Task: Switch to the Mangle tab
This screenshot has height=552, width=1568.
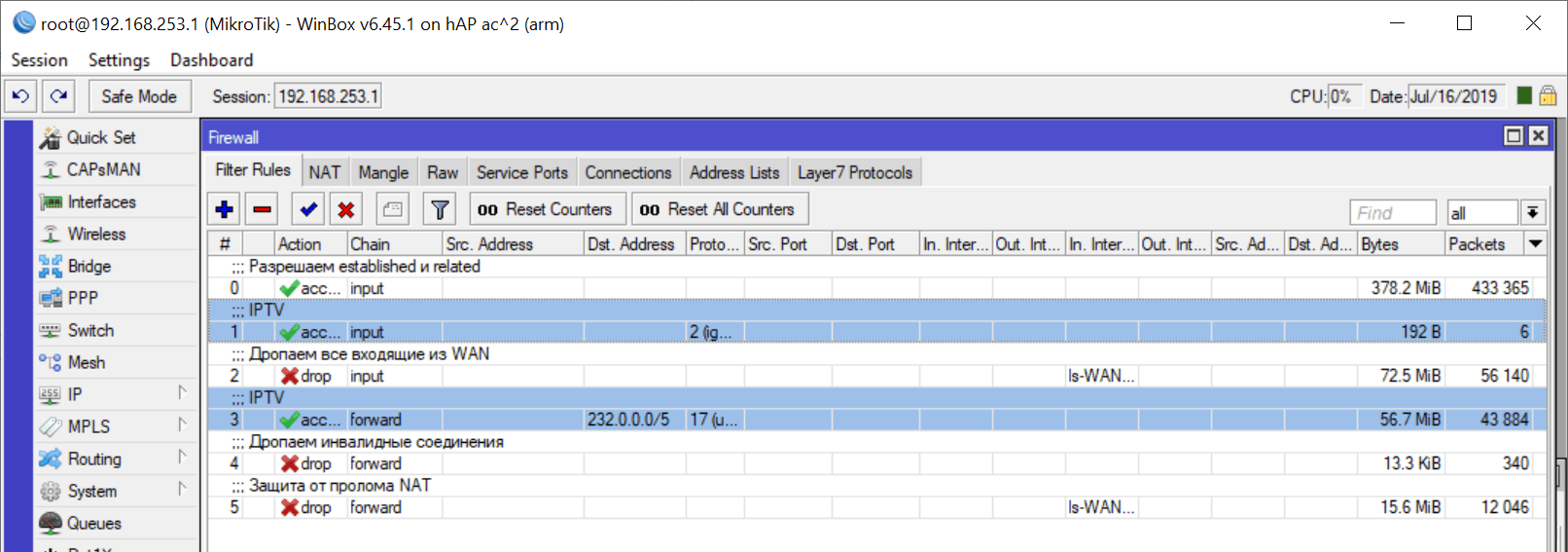Action: (x=383, y=172)
